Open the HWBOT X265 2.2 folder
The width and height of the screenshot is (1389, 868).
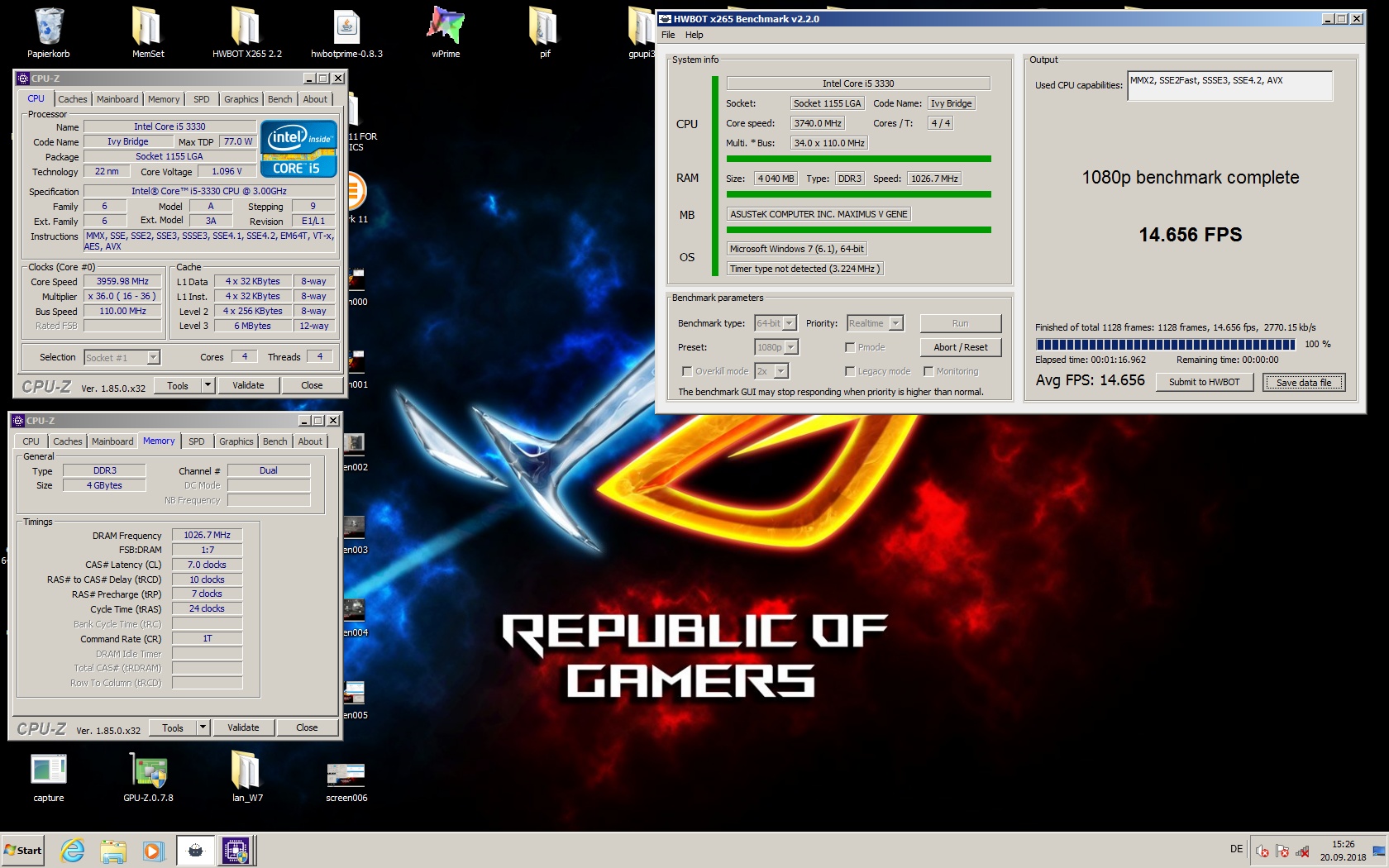[x=246, y=33]
